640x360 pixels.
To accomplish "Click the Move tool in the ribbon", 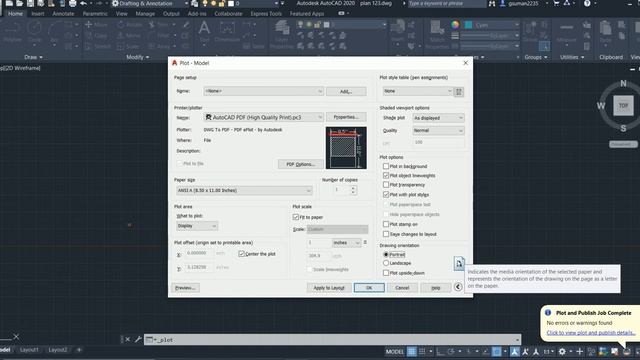I will pos(96,24).
